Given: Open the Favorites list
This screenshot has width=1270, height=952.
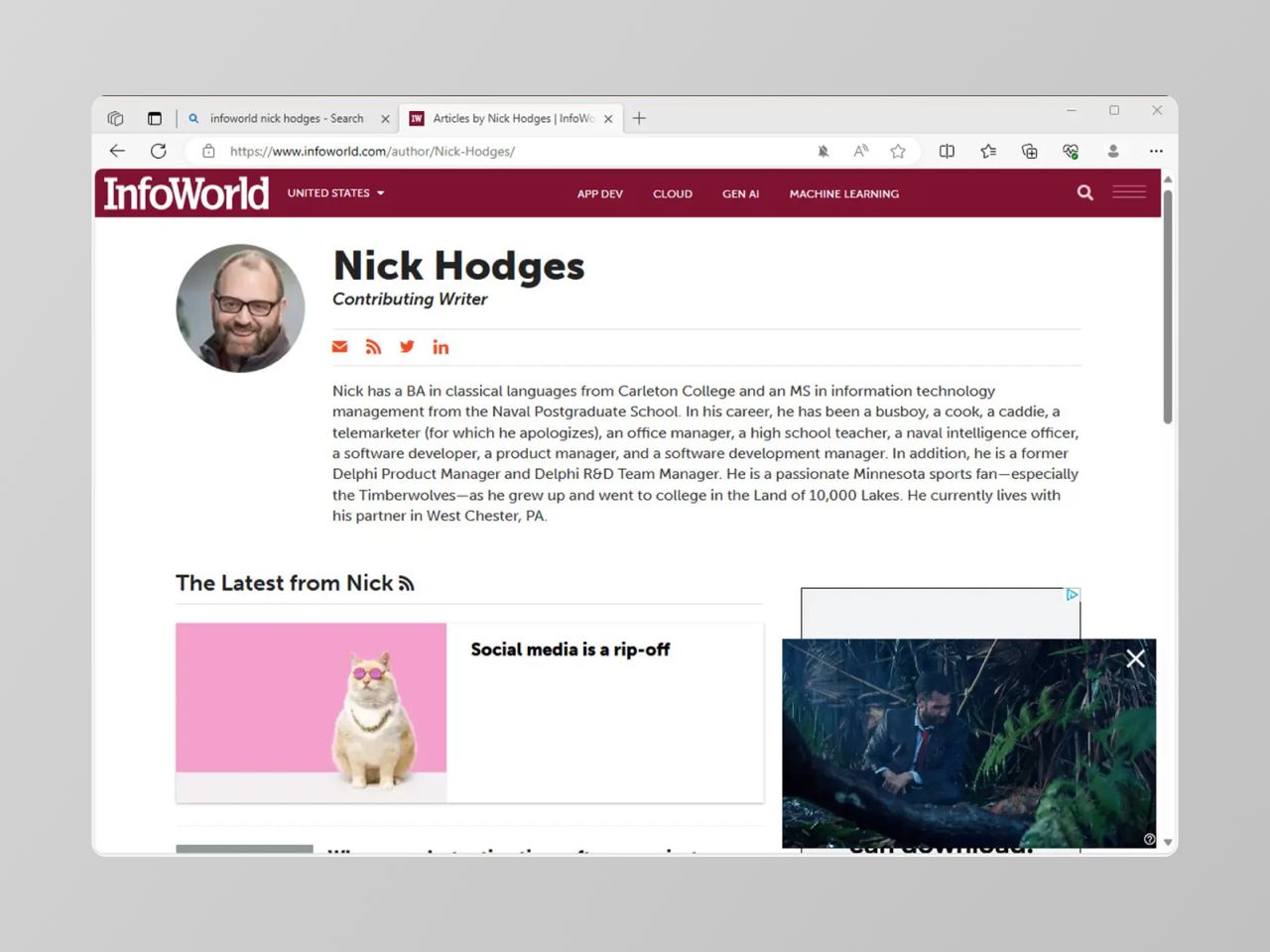Looking at the screenshot, I should click(x=988, y=151).
